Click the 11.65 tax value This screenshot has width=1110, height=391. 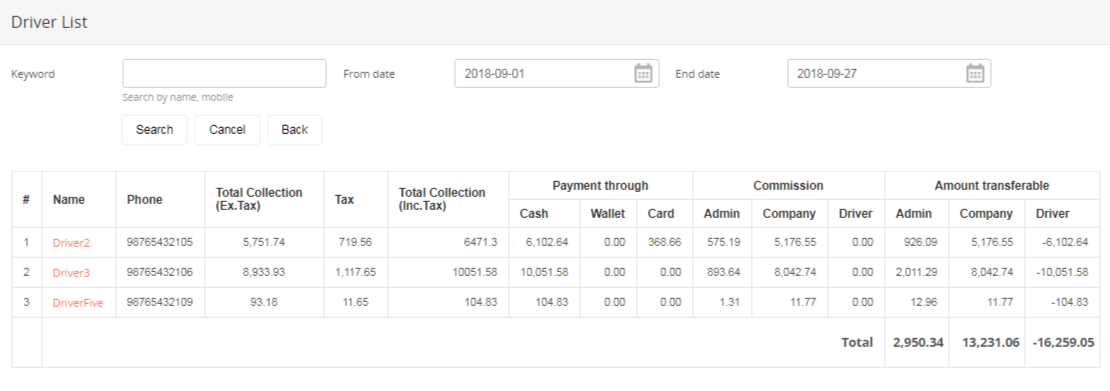356,302
